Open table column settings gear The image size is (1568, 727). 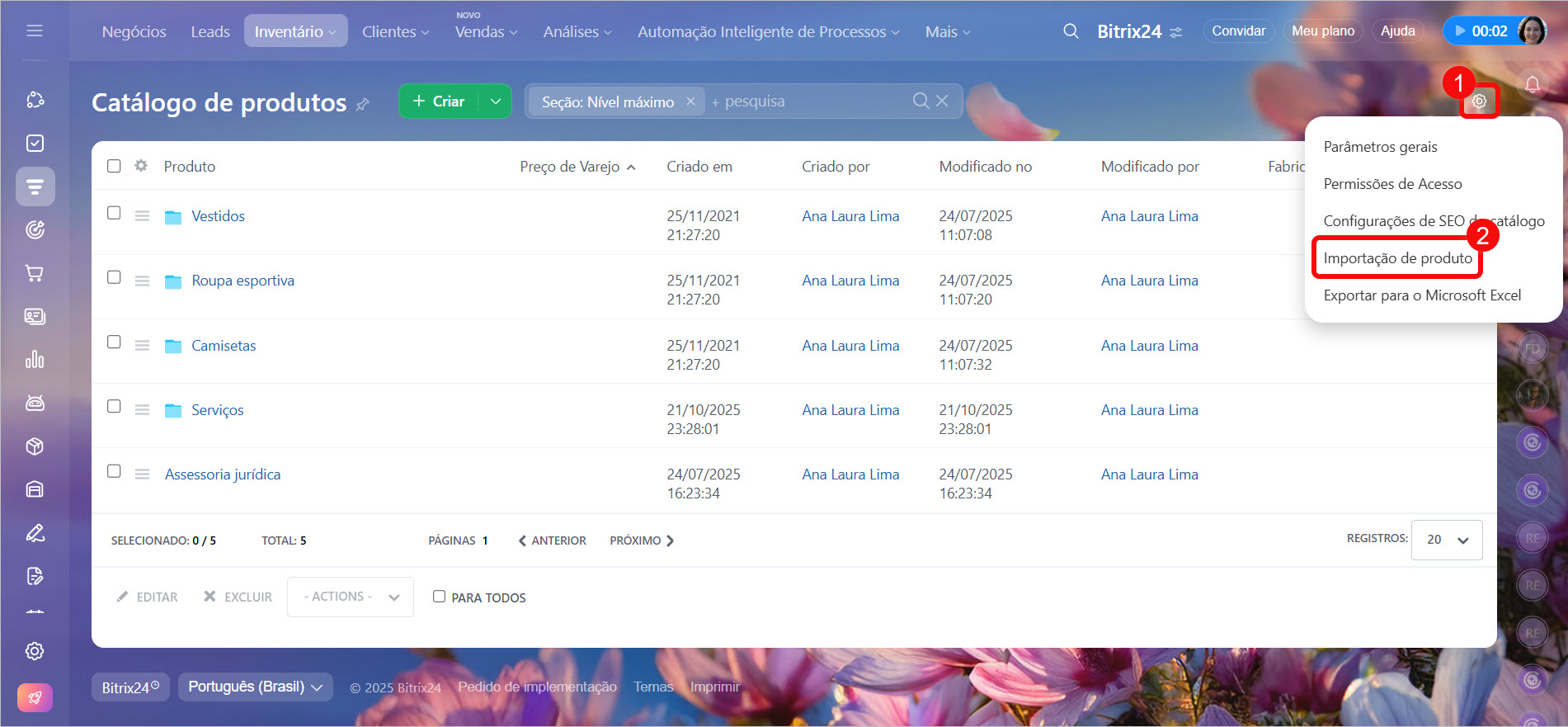tap(141, 166)
